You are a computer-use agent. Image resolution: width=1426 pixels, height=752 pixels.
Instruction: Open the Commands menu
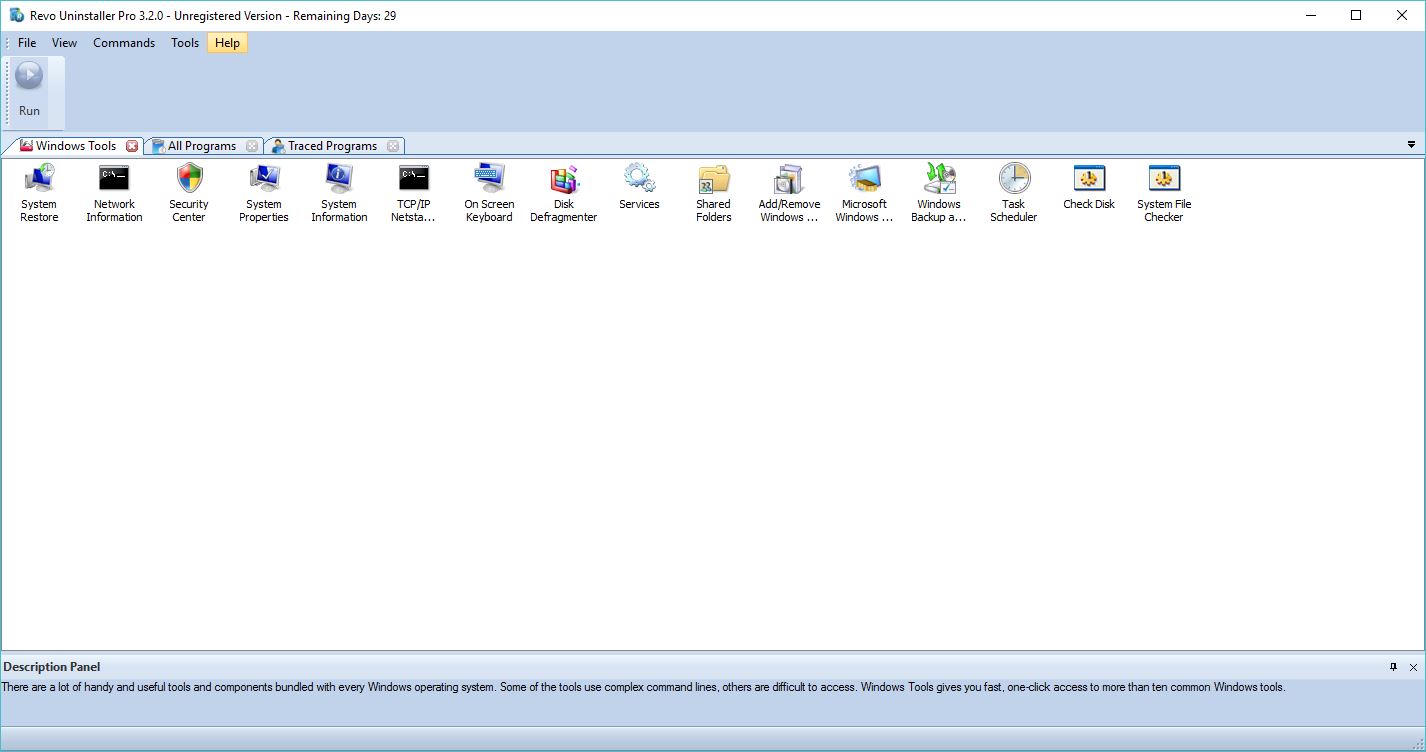(123, 42)
